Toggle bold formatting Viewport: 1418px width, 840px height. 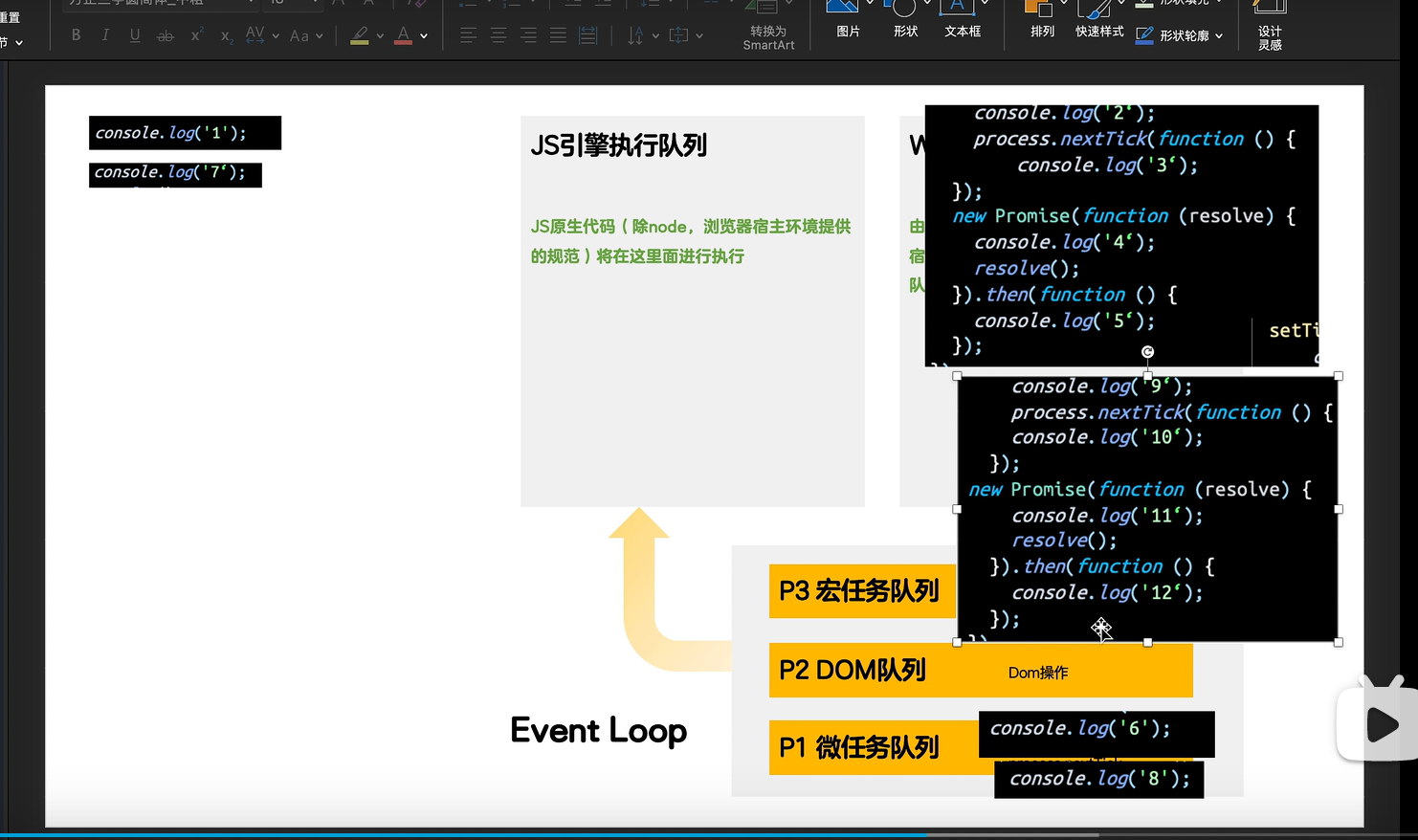tap(76, 35)
